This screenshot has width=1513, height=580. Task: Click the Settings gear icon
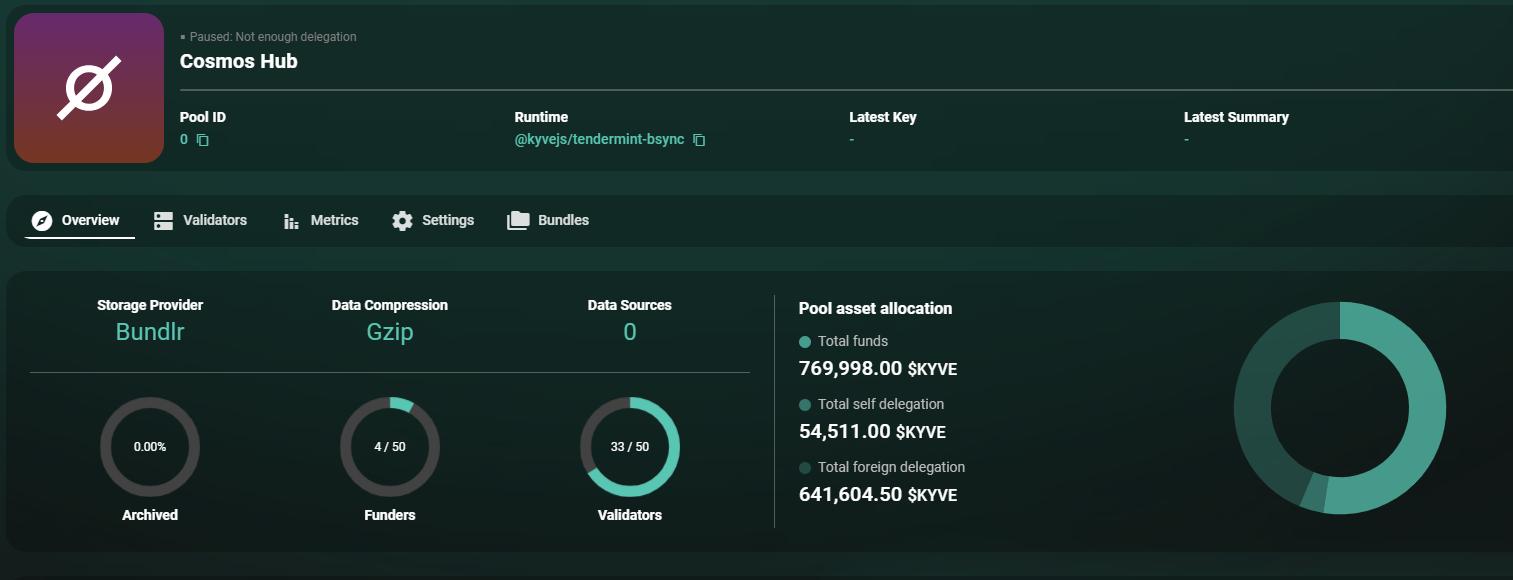(x=402, y=221)
